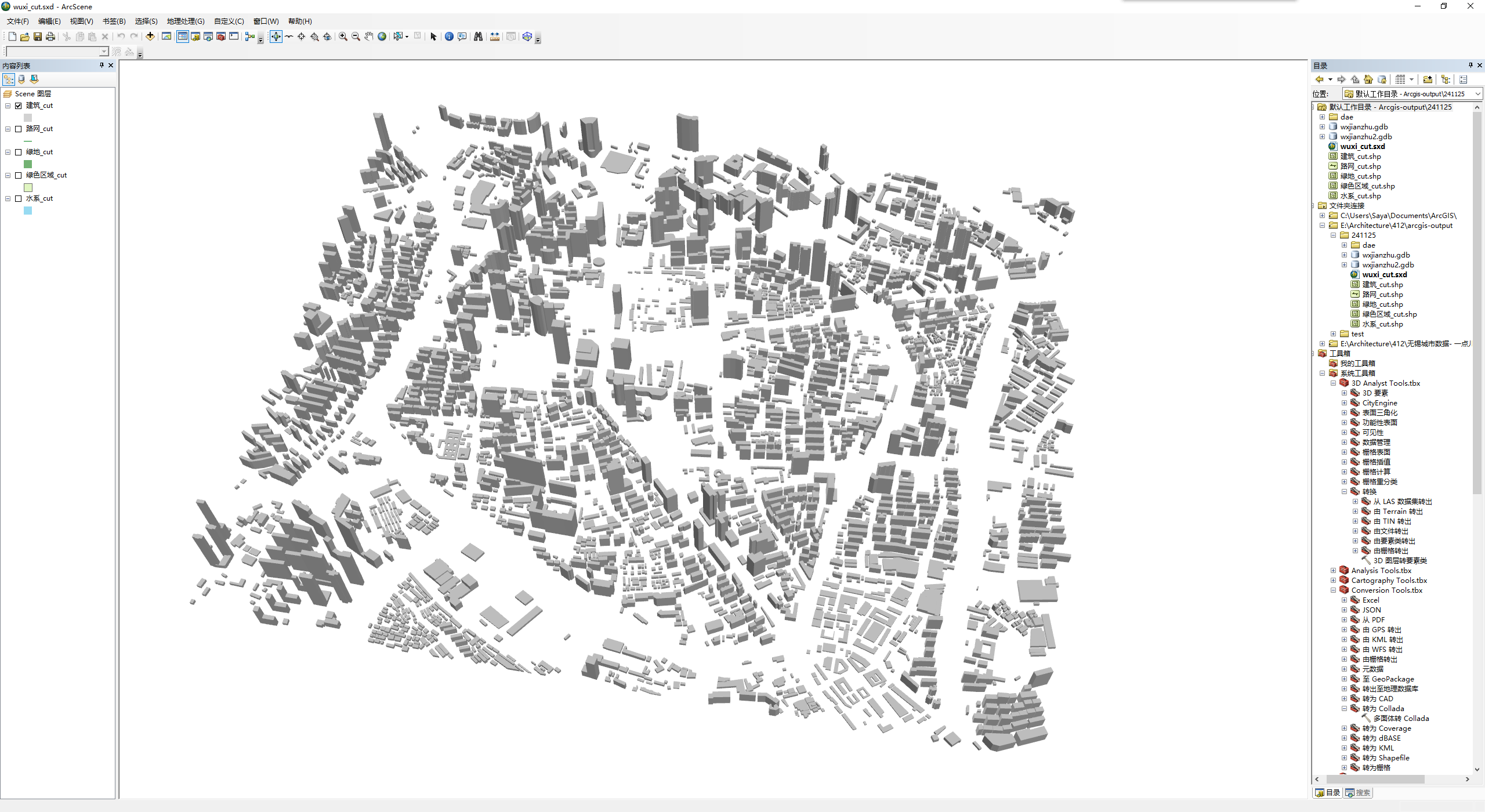This screenshot has width=1485, height=812.
Task: Collapse the 3D Analyst Tools.tbx node
Action: (x=1333, y=383)
